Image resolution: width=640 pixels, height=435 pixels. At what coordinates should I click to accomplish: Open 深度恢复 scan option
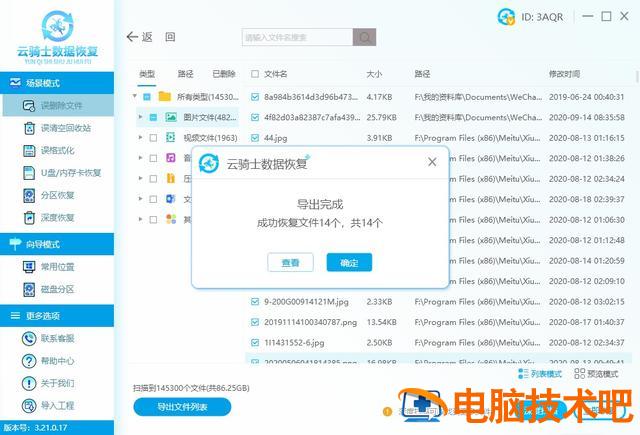[x=49, y=218]
